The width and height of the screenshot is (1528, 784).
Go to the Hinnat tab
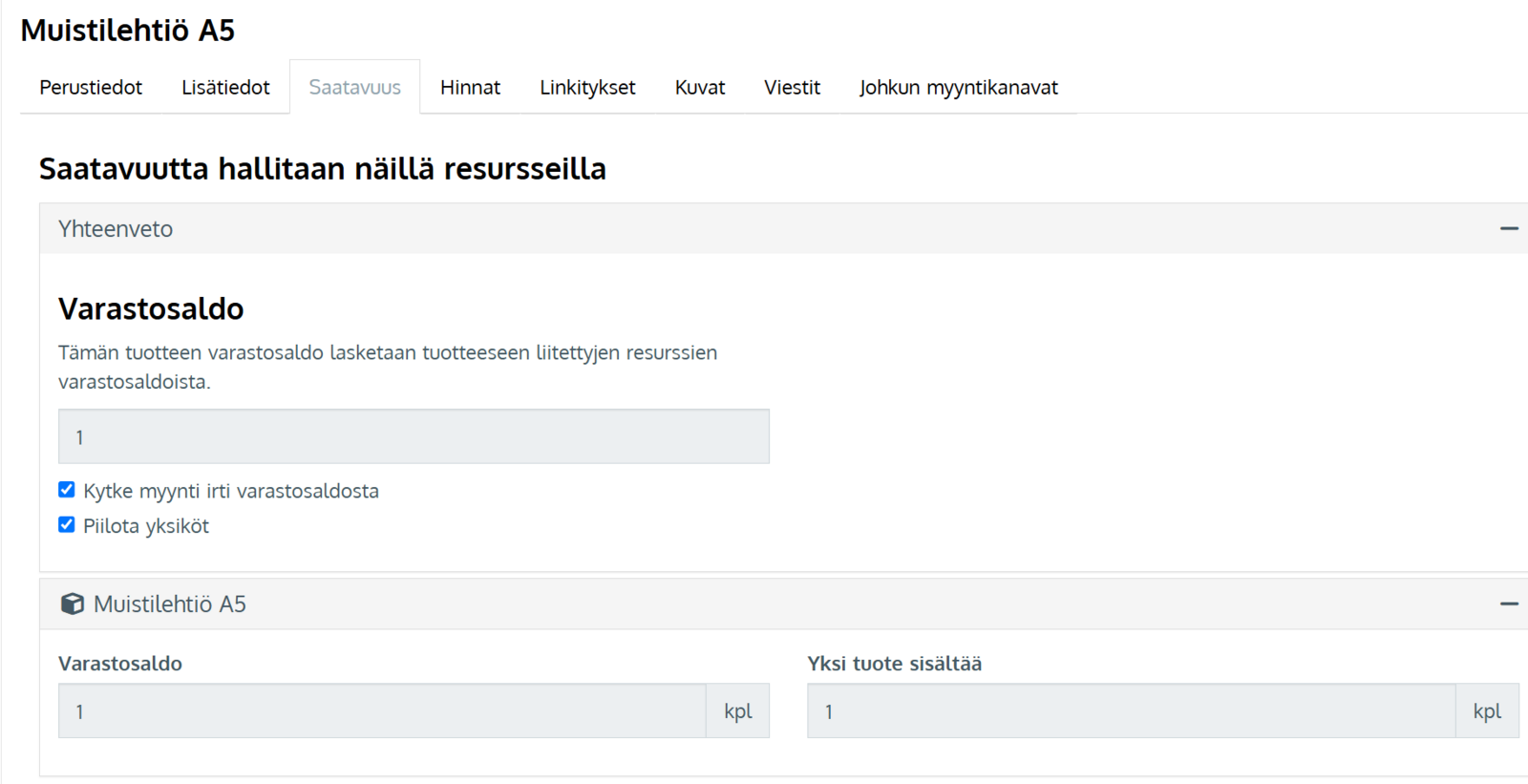(470, 88)
